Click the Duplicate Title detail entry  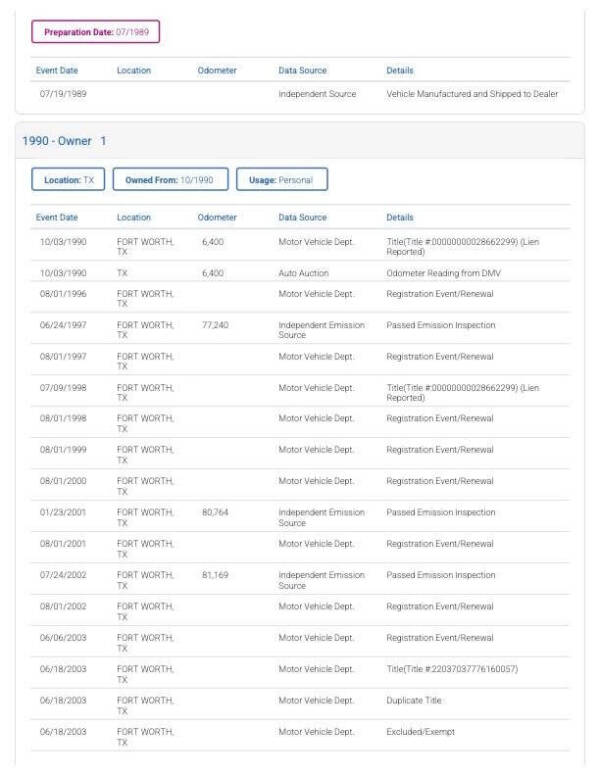click(419, 700)
